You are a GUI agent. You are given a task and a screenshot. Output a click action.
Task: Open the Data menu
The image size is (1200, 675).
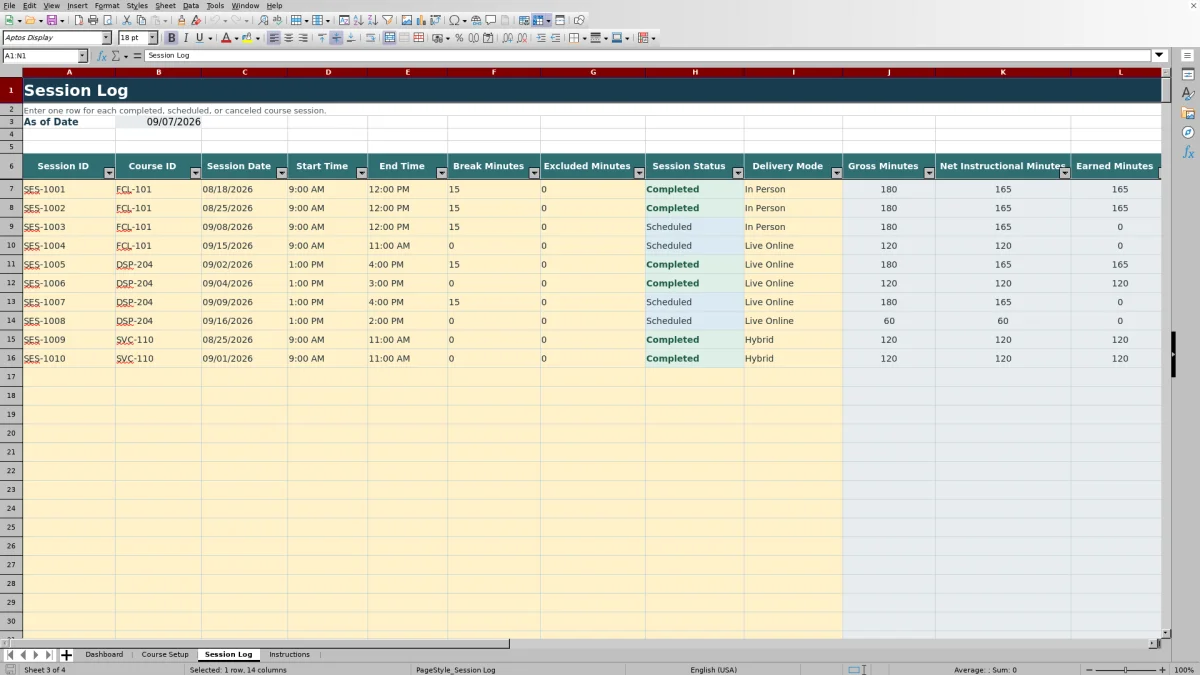tap(191, 6)
